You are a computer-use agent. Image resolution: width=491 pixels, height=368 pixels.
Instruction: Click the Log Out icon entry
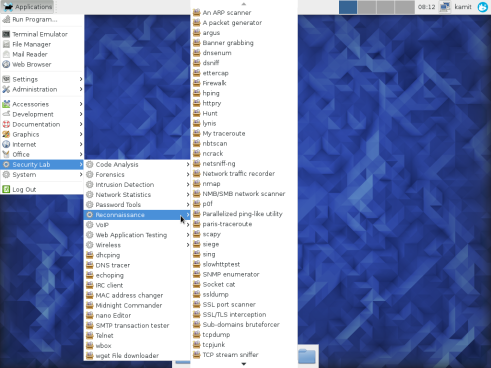pos(6,189)
